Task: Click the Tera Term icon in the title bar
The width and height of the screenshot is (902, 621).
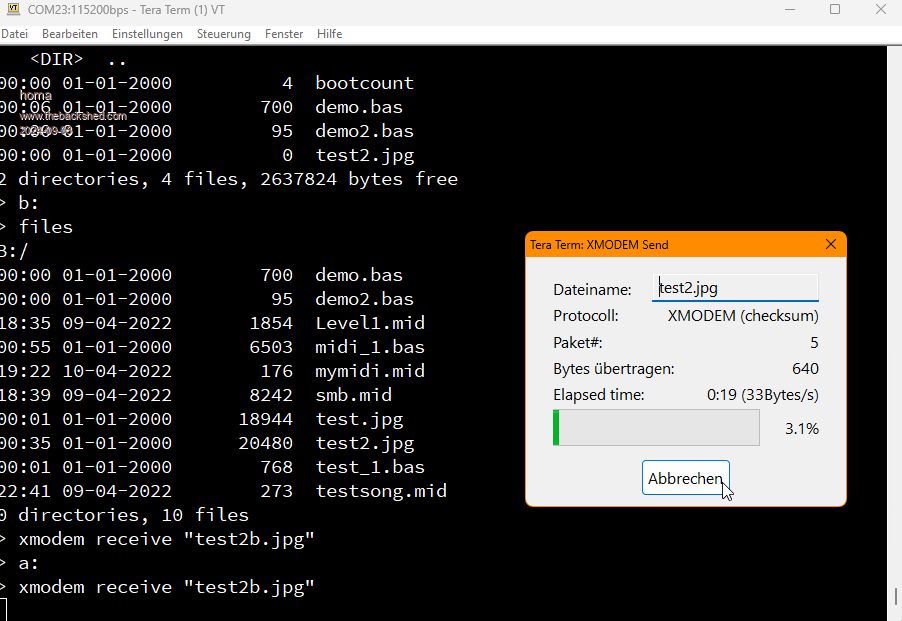Action: coord(13,9)
